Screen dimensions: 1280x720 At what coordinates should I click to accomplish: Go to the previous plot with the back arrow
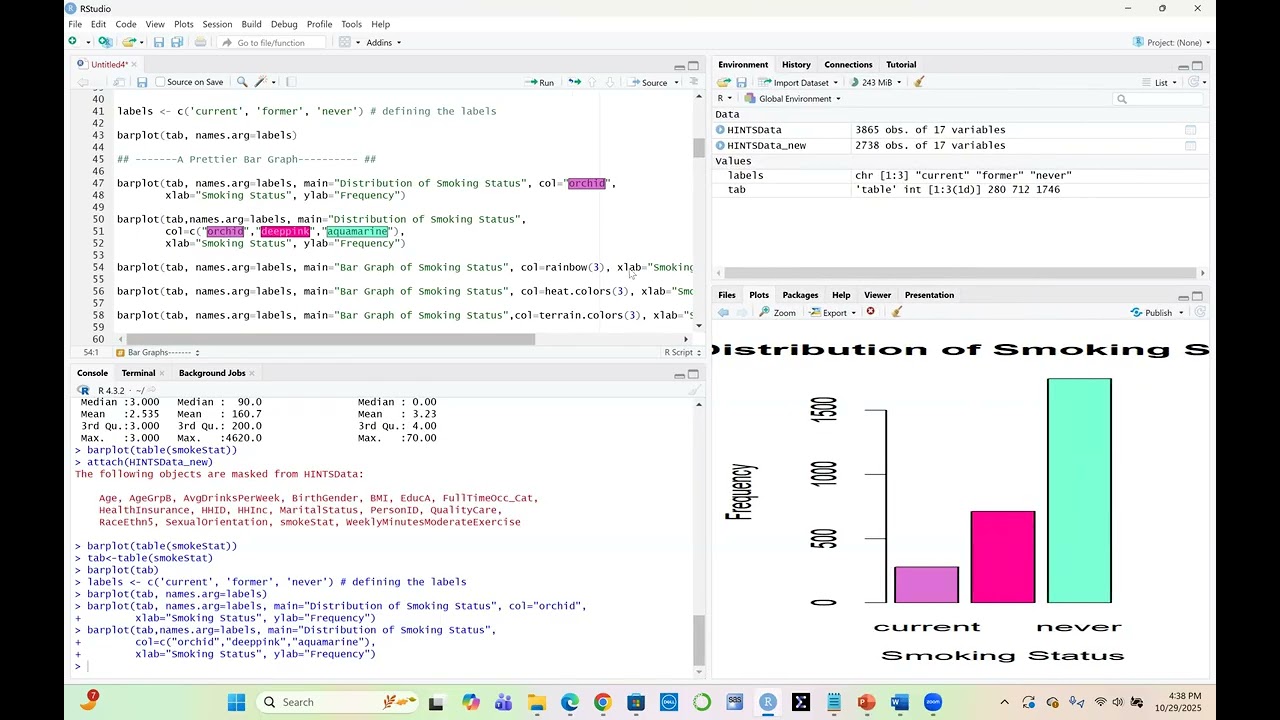[x=724, y=312]
